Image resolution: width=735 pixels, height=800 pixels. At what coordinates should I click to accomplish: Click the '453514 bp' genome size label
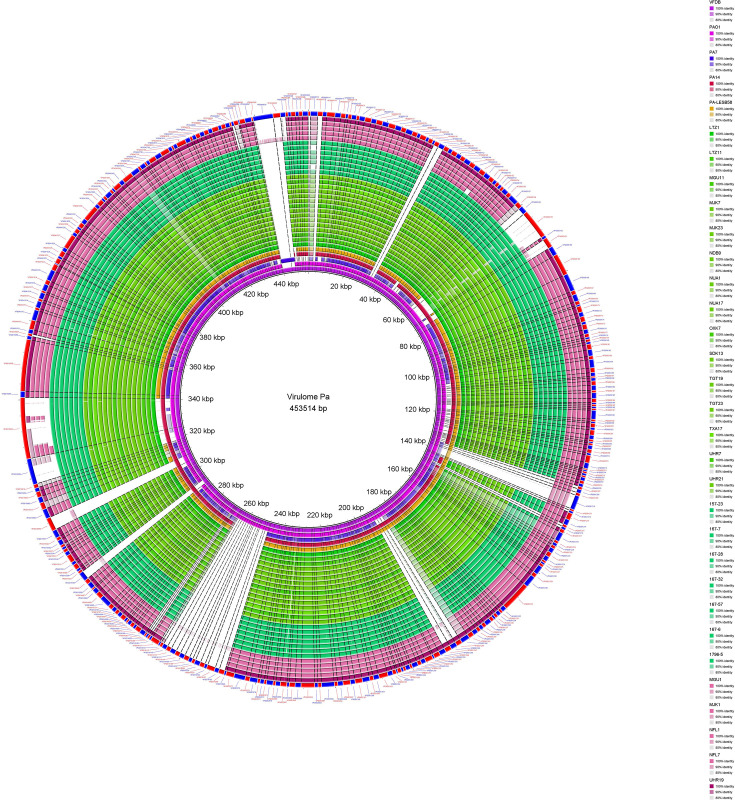click(x=308, y=408)
